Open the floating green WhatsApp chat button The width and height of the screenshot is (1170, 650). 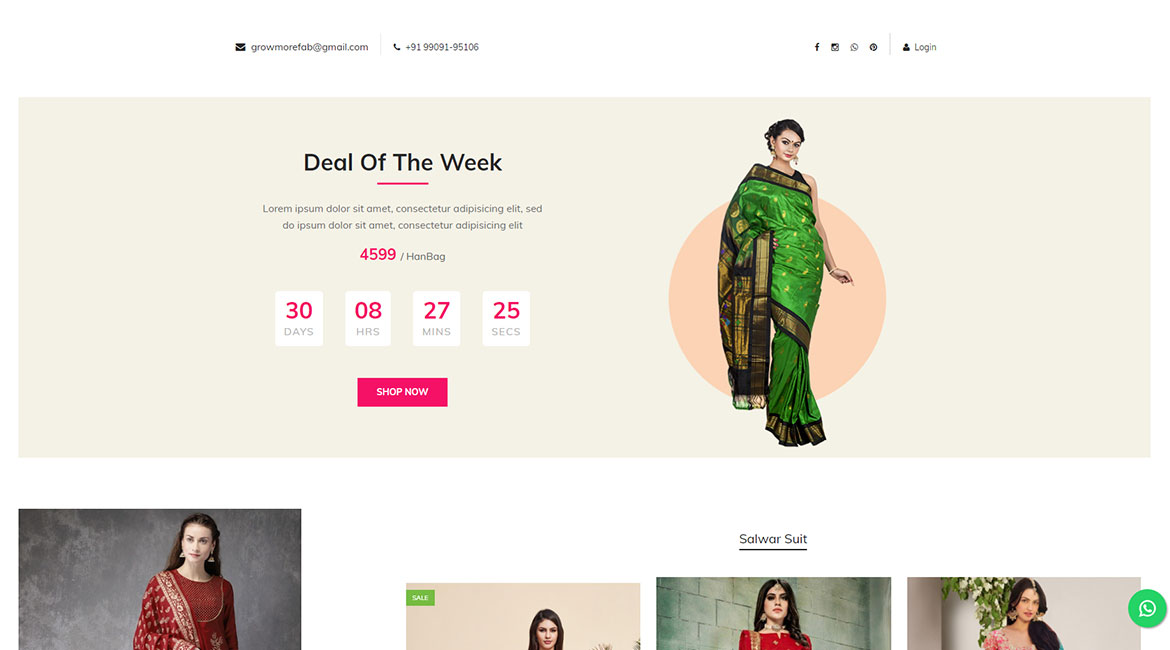(1147, 608)
